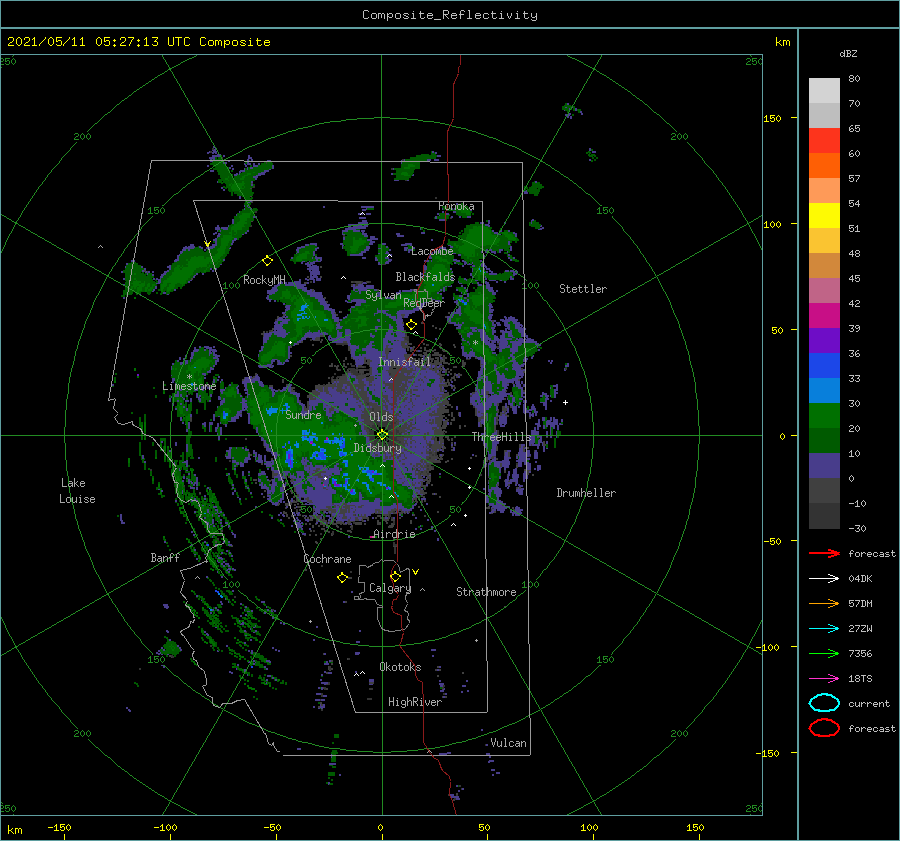This screenshot has width=900, height=841.
Task: Click the yellow radar-center diamond below Olds
Action: (382, 435)
